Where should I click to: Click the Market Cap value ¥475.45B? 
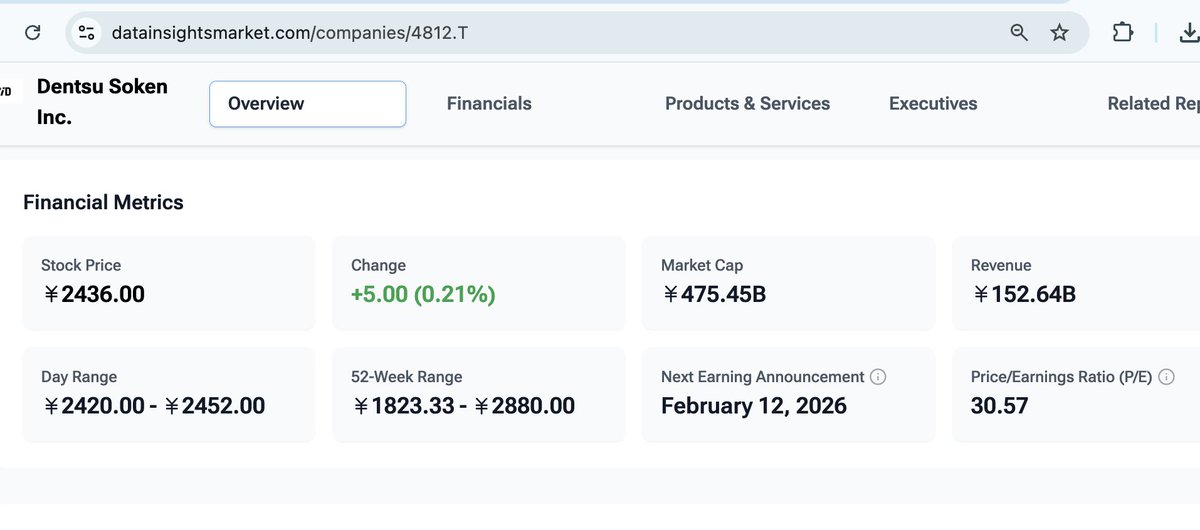pos(714,295)
